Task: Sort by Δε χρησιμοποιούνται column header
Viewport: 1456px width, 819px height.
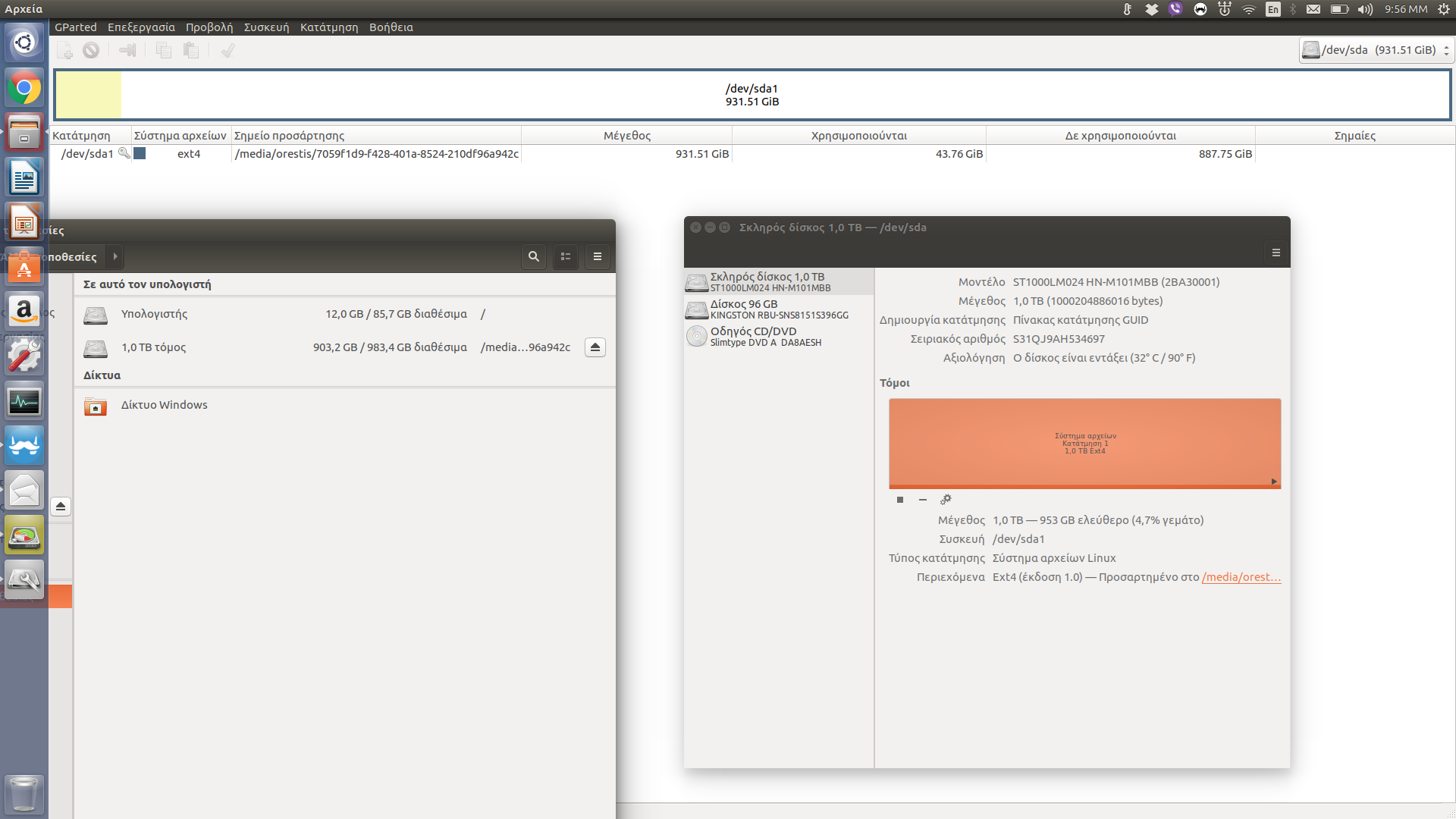Action: (x=1120, y=136)
